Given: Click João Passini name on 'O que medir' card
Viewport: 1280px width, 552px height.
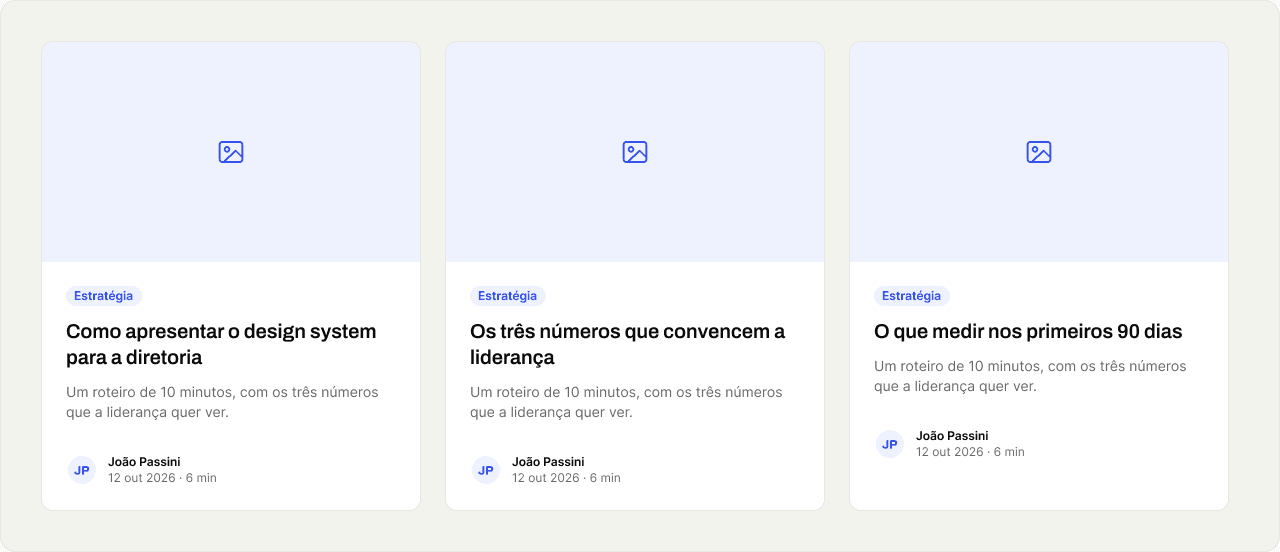Looking at the screenshot, I should (952, 436).
